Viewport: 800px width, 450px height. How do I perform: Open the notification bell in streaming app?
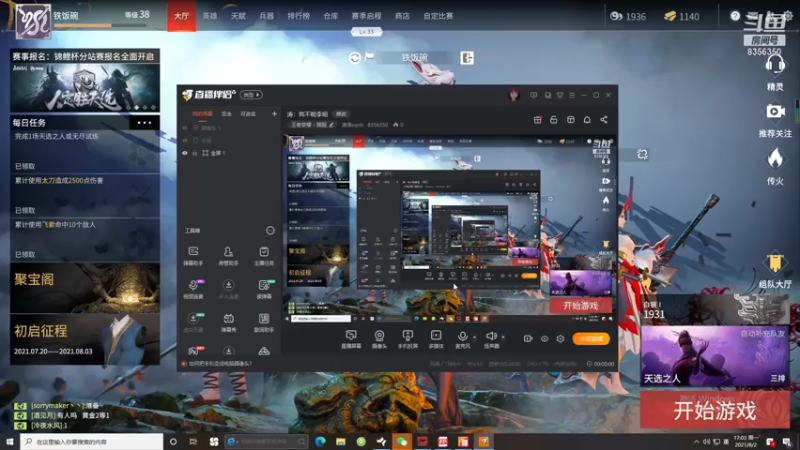(x=587, y=119)
